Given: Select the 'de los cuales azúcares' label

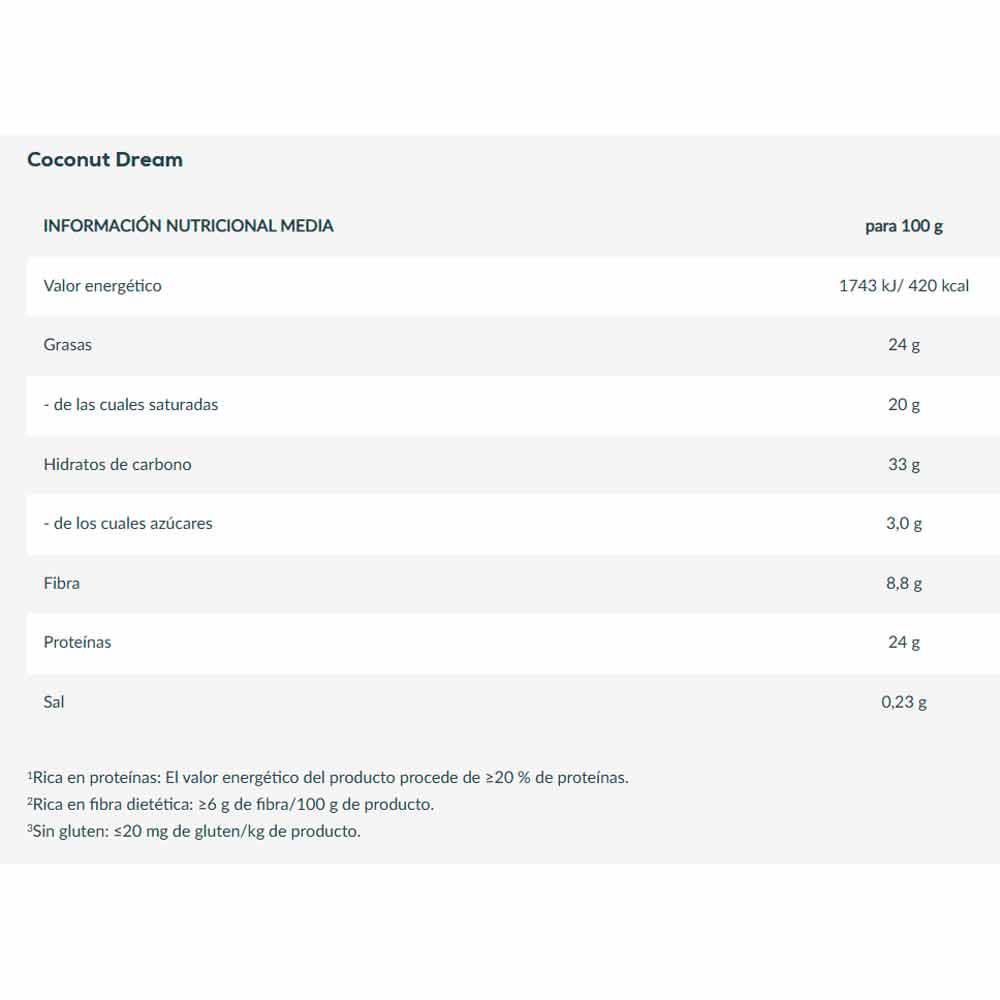Looking at the screenshot, I should (128, 523).
